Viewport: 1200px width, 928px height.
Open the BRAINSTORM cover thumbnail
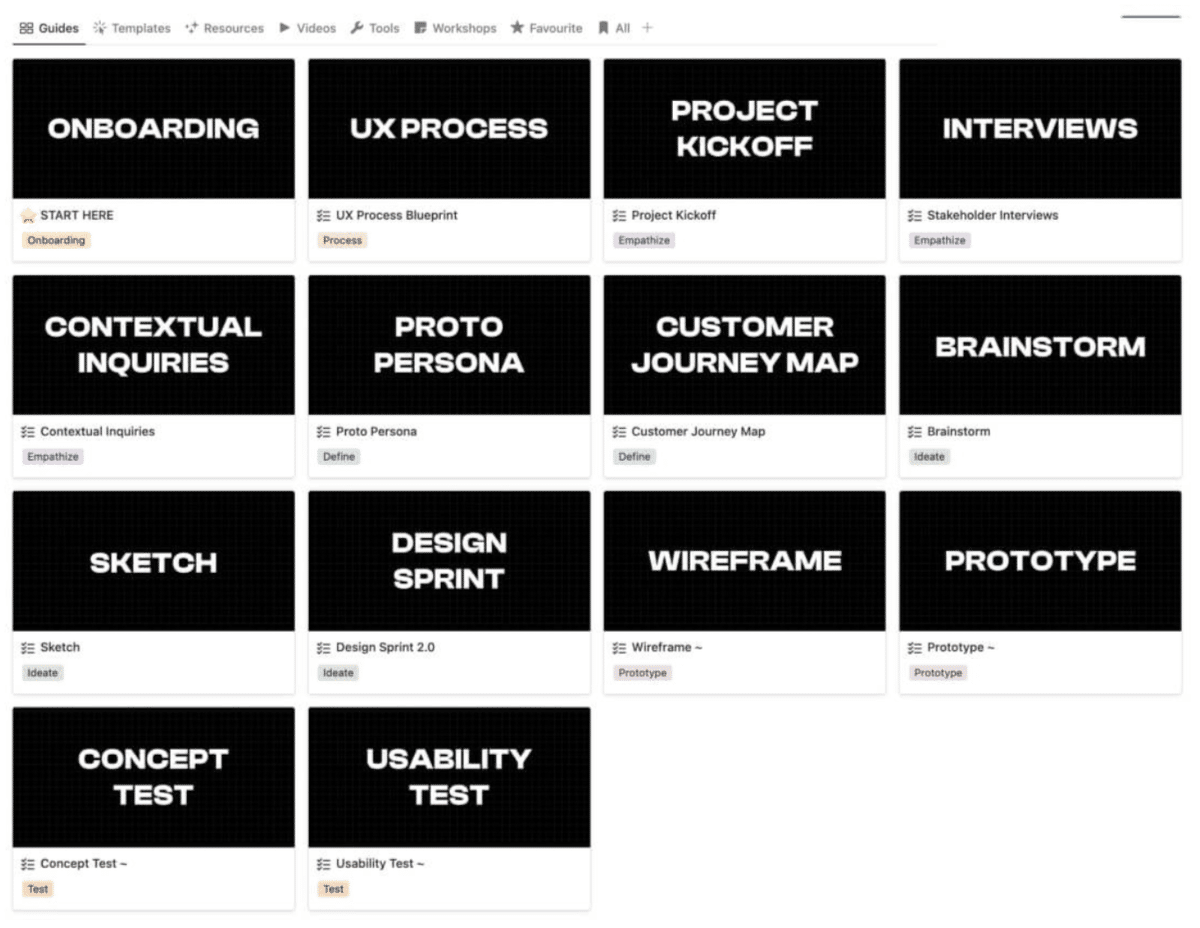[x=1040, y=345]
